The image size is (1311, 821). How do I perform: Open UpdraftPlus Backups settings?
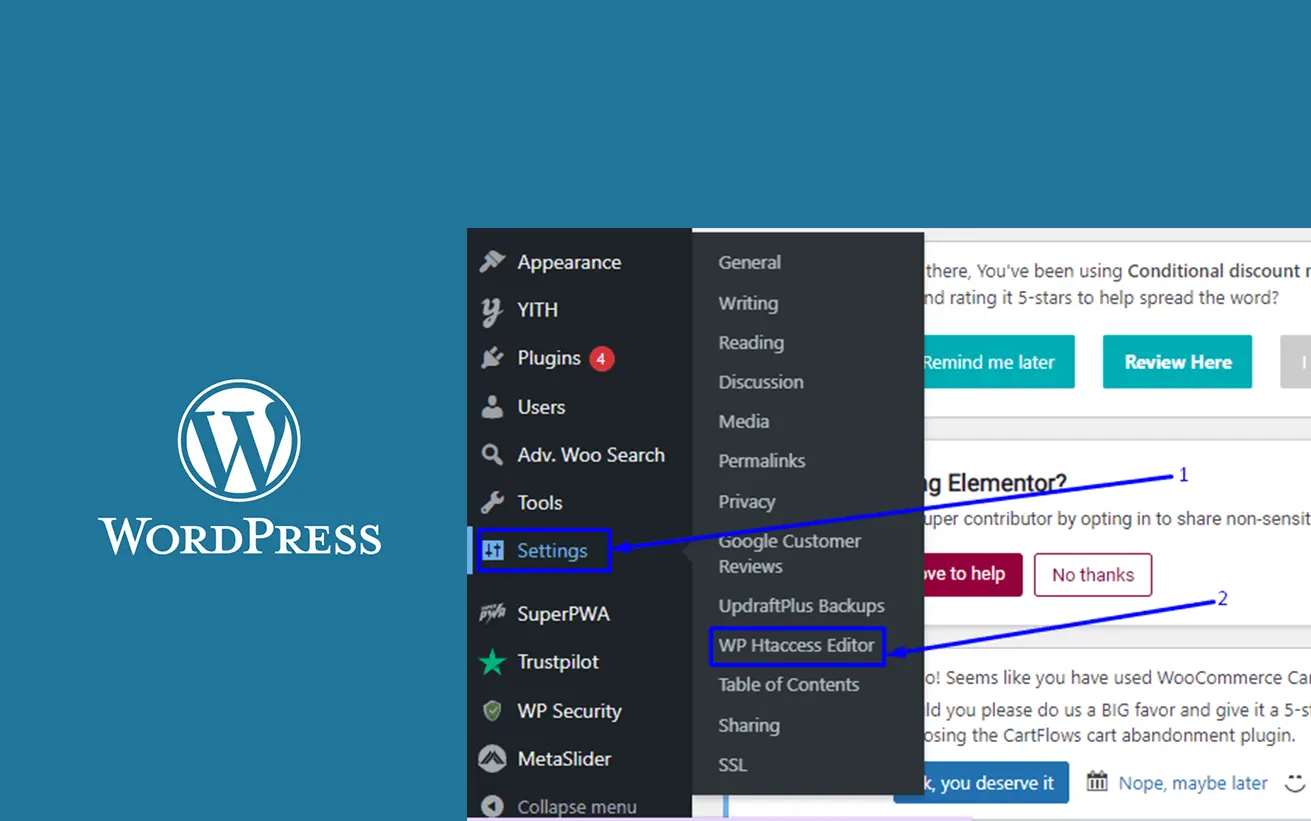(x=802, y=606)
